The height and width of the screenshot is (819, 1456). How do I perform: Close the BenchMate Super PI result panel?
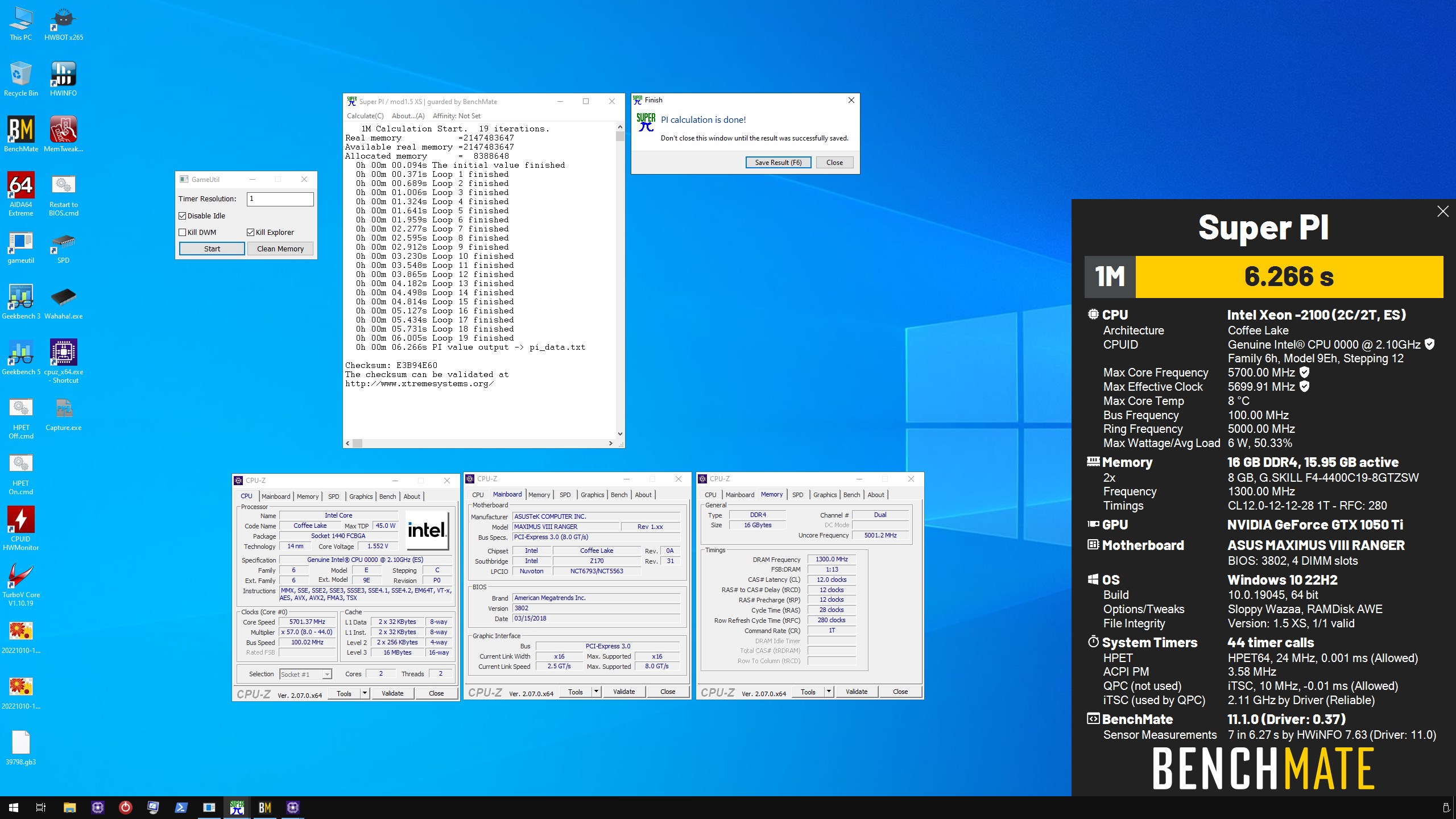[1443, 212]
